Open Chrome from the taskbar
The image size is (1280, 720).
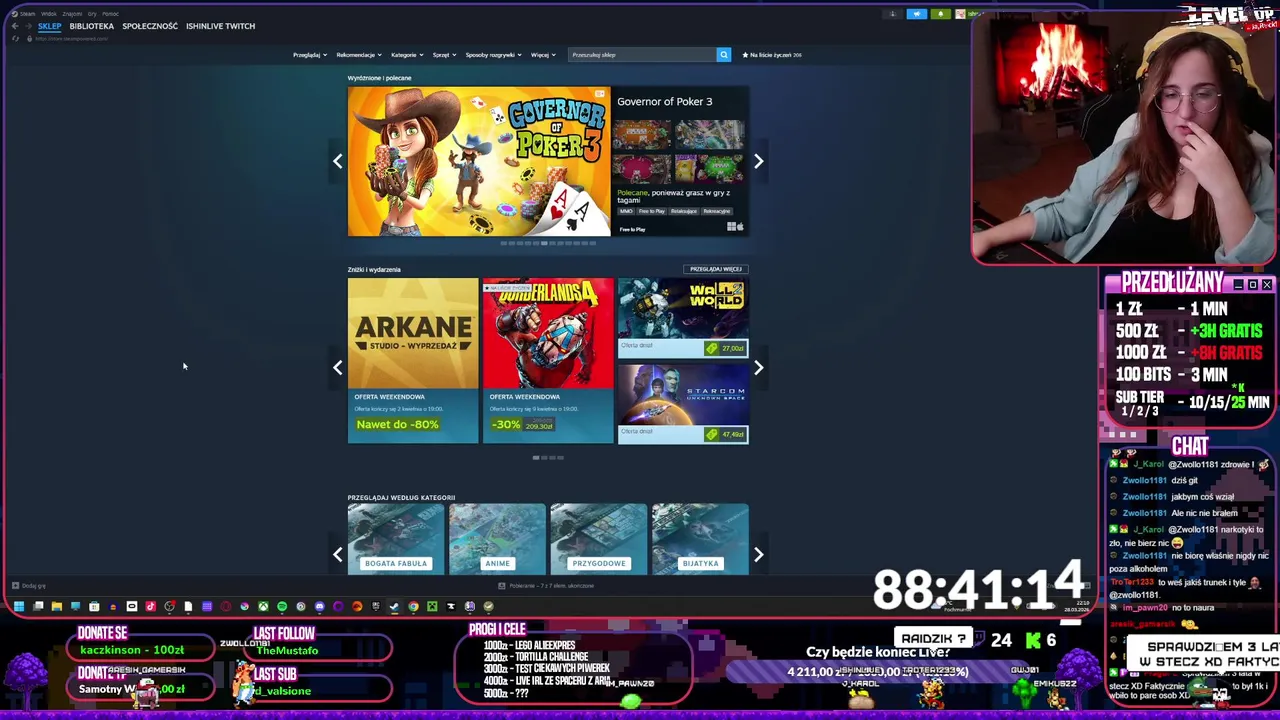(x=413, y=606)
